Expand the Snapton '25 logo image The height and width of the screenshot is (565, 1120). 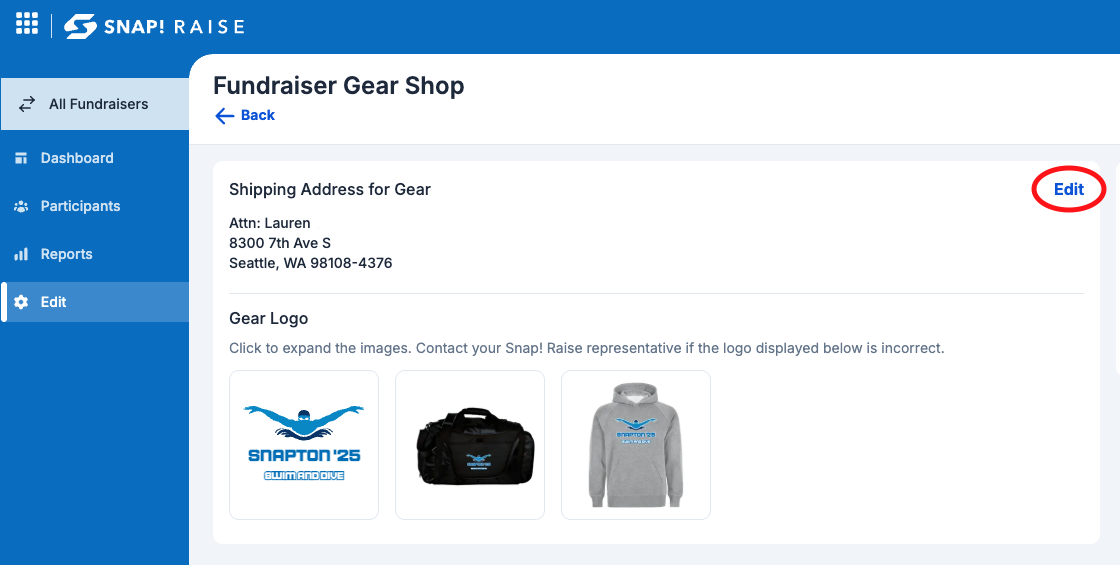point(304,445)
